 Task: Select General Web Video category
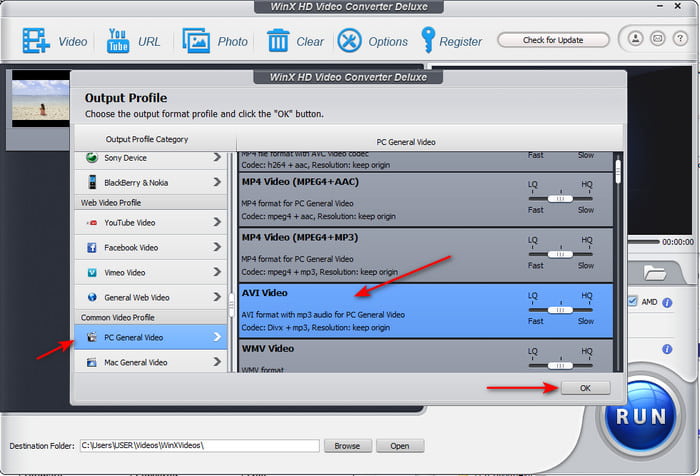point(151,297)
